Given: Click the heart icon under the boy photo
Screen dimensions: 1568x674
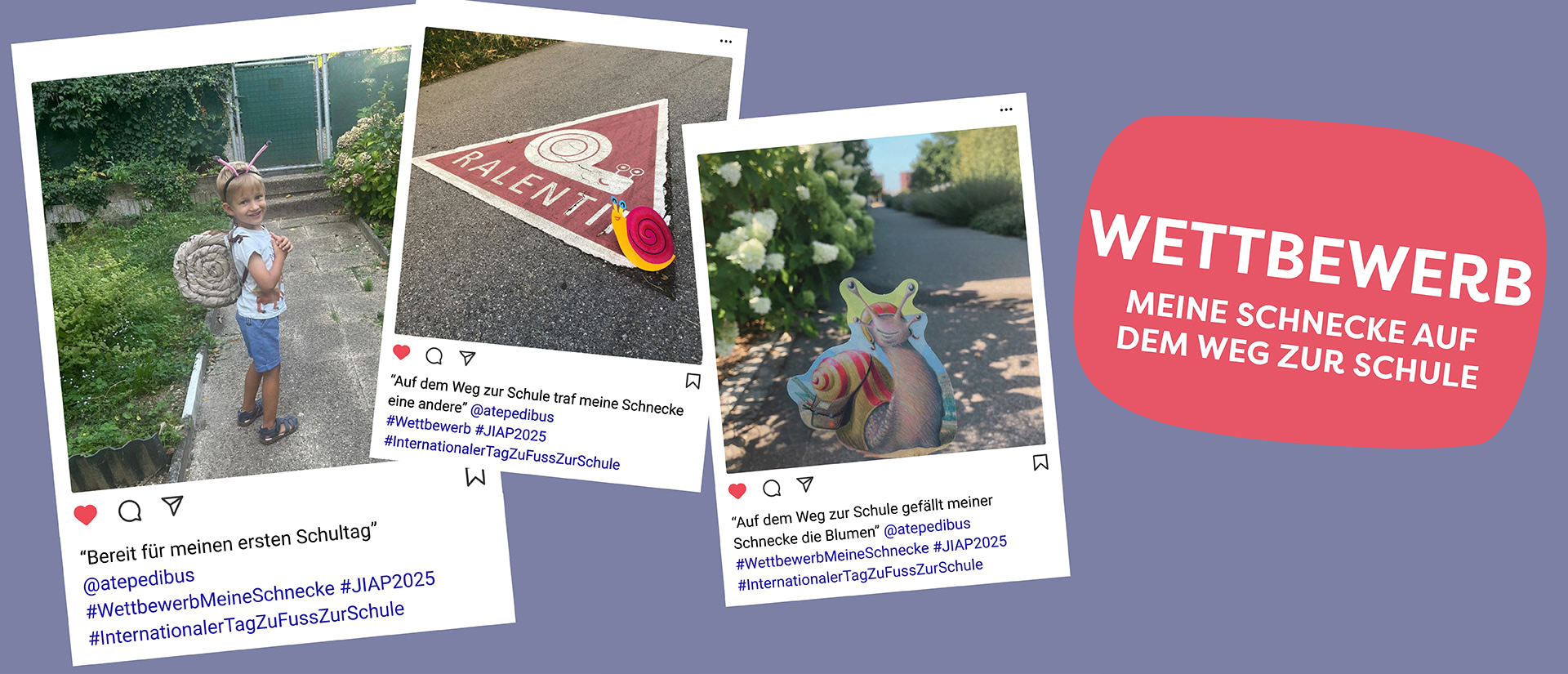Looking at the screenshot, I should click(x=86, y=515).
